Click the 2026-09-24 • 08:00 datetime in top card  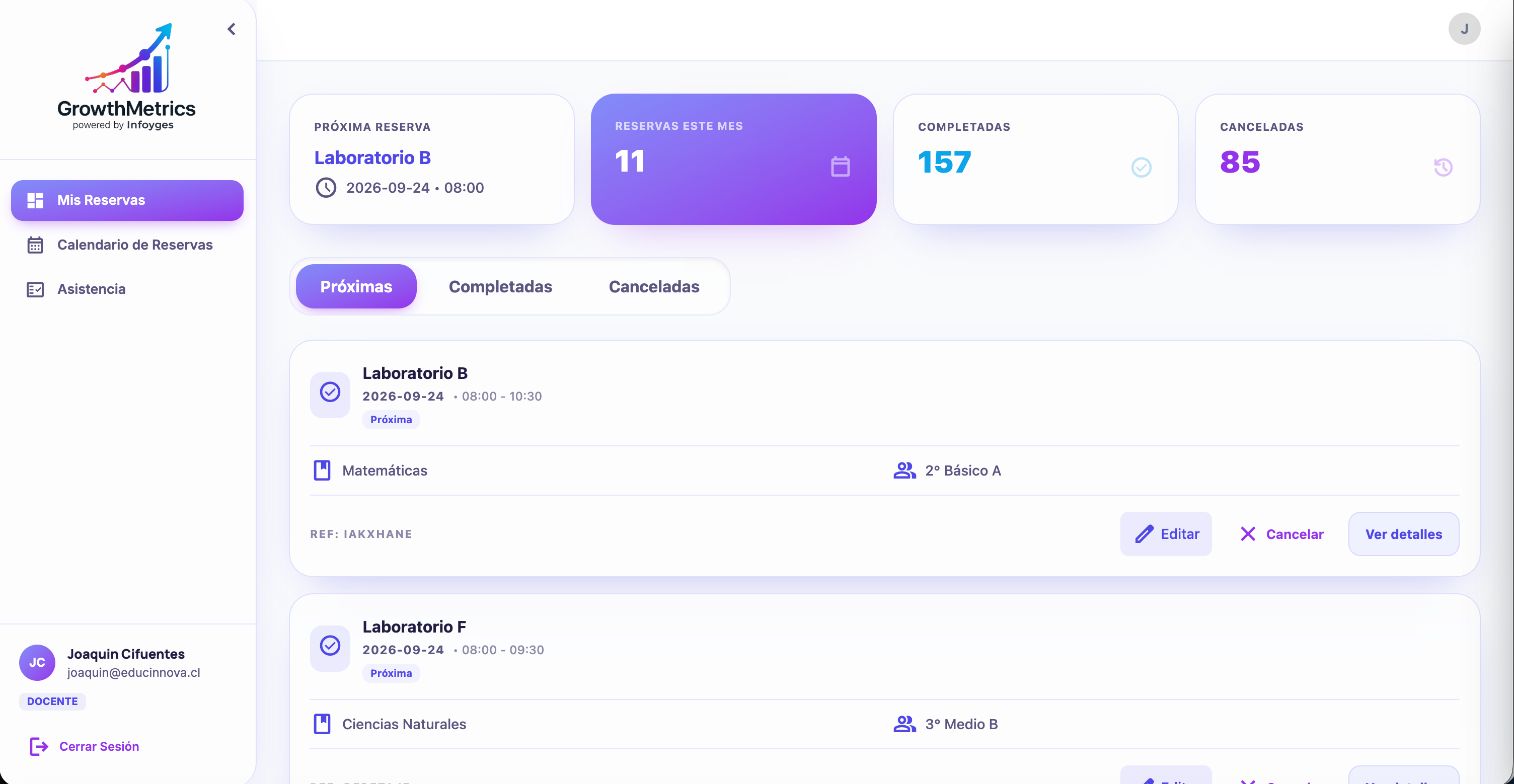pyautogui.click(x=415, y=188)
